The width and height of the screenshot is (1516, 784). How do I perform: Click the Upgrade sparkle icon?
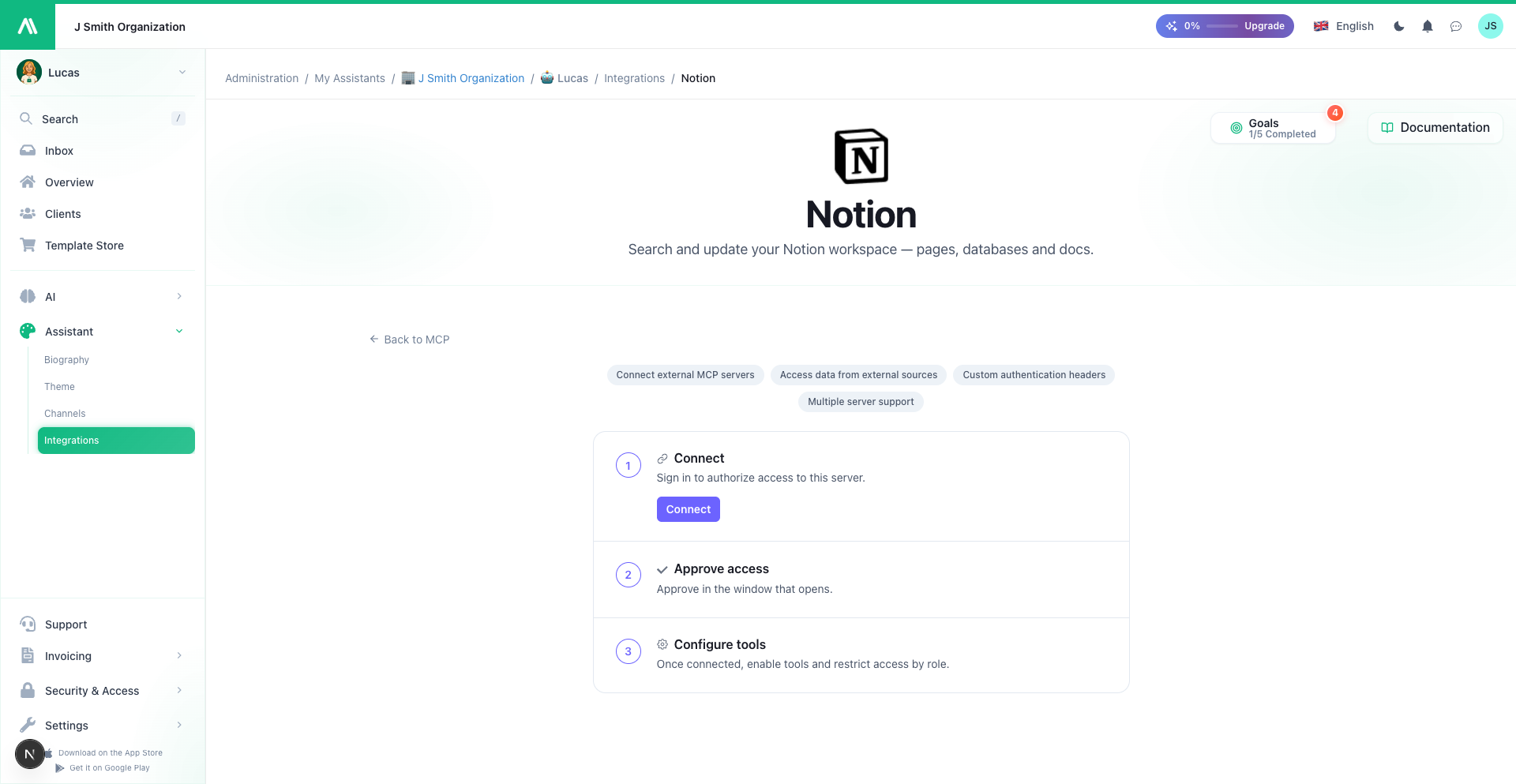[x=1172, y=26]
